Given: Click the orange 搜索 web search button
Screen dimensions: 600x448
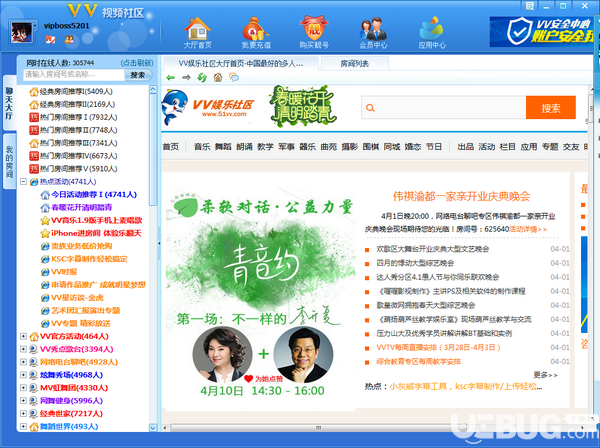Looking at the screenshot, I should [x=551, y=108].
